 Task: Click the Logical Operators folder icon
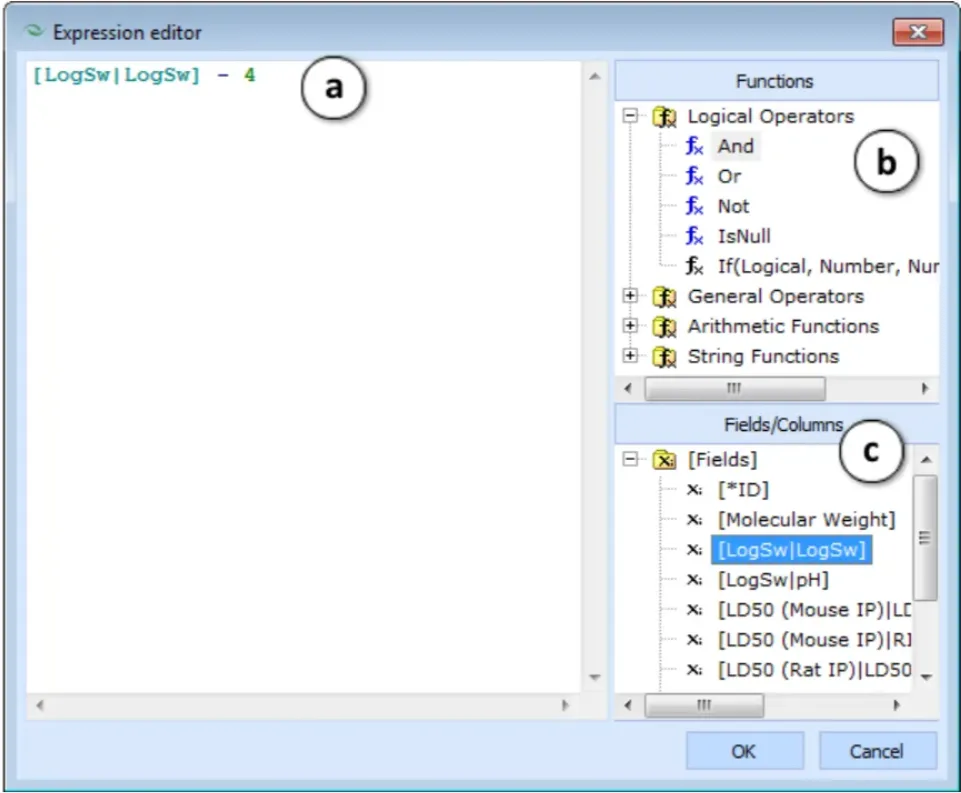coord(664,116)
